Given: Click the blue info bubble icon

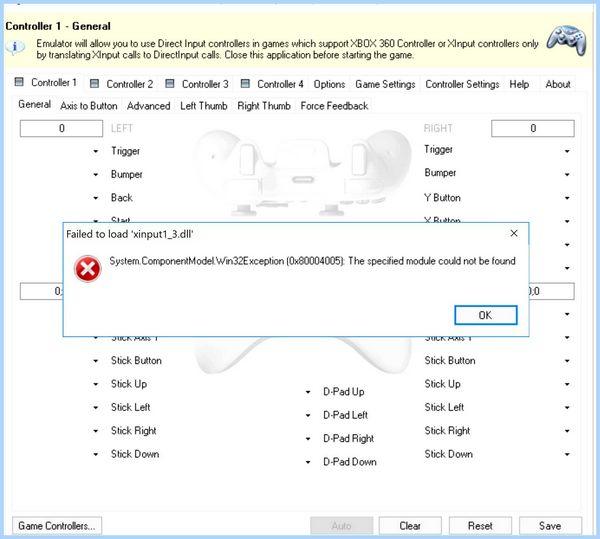Looking at the screenshot, I should [15, 47].
